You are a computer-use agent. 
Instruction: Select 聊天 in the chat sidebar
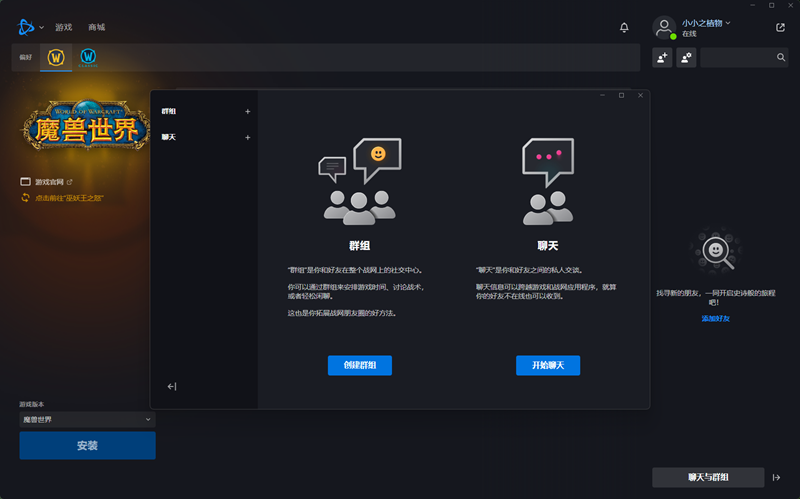pyautogui.click(x=169, y=137)
